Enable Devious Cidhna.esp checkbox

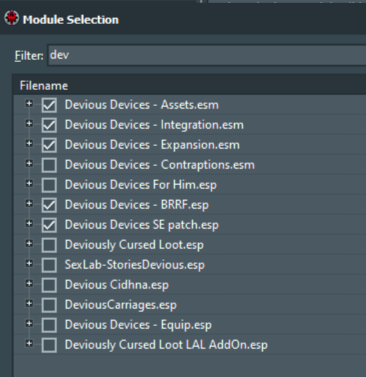point(49,285)
